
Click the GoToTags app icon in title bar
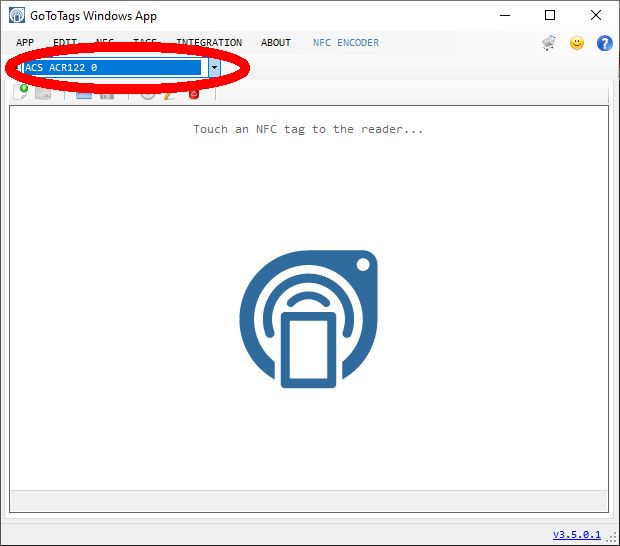(16, 16)
